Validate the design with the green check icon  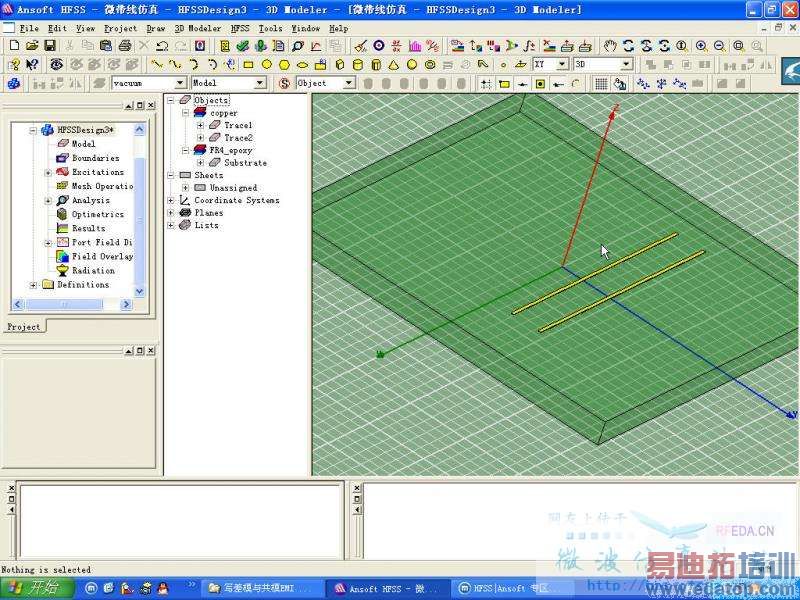click(243, 46)
